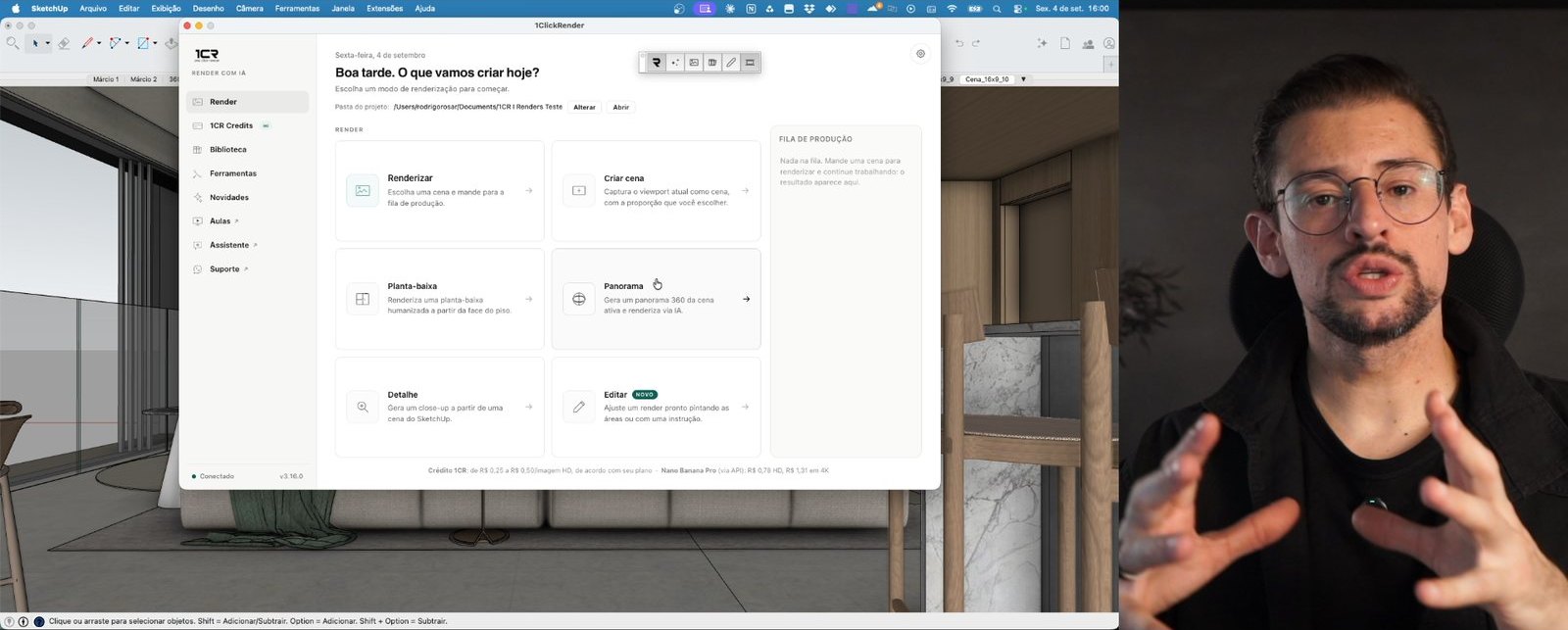Click the Abrir project folder button
The image size is (1568, 630).
coord(621,107)
